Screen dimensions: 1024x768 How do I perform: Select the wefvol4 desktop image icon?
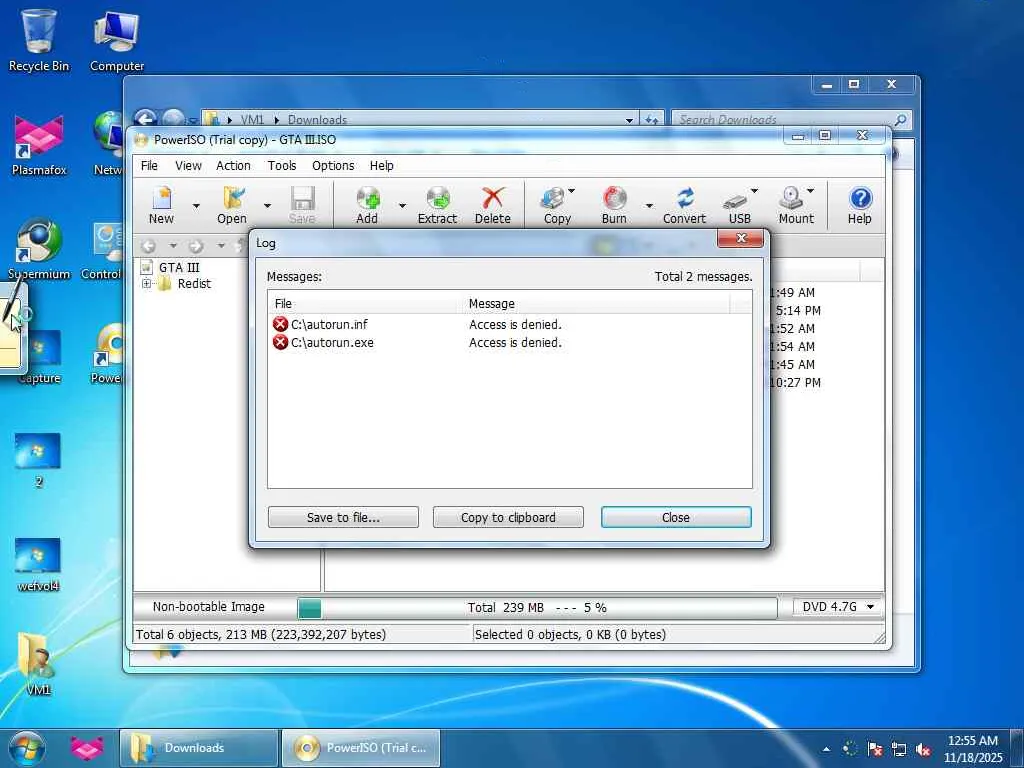tap(38, 564)
